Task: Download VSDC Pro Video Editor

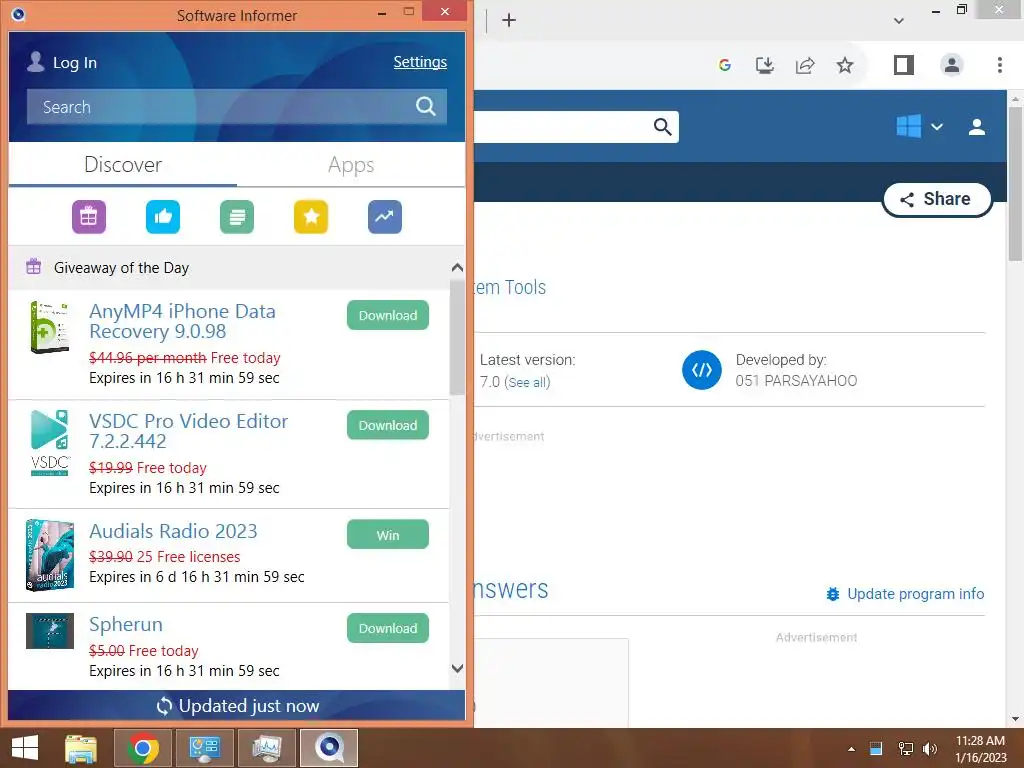Action: click(x=388, y=425)
